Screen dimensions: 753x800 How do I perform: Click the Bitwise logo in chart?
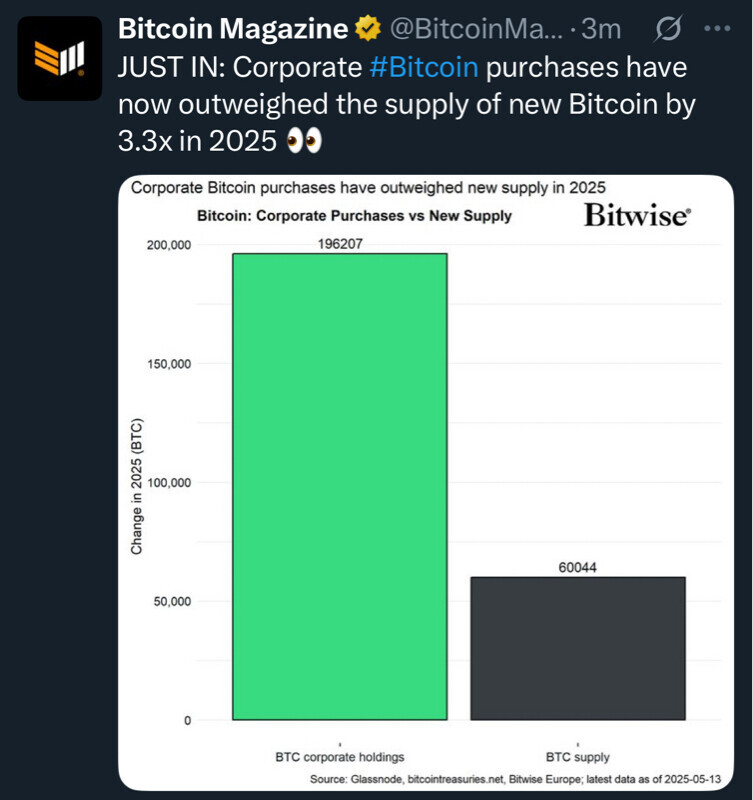pyautogui.click(x=636, y=216)
